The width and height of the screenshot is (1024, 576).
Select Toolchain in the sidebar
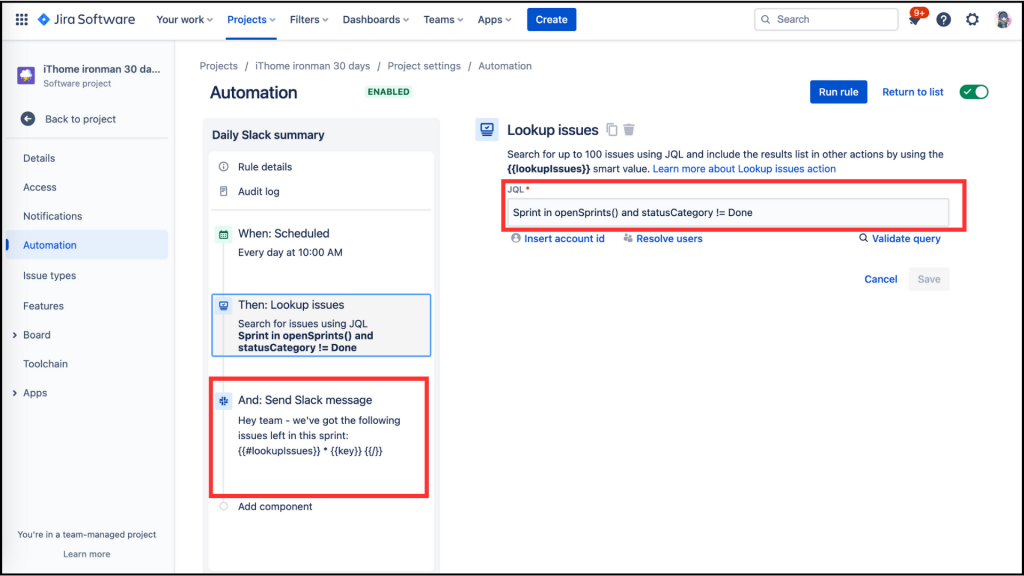pyautogui.click(x=45, y=364)
